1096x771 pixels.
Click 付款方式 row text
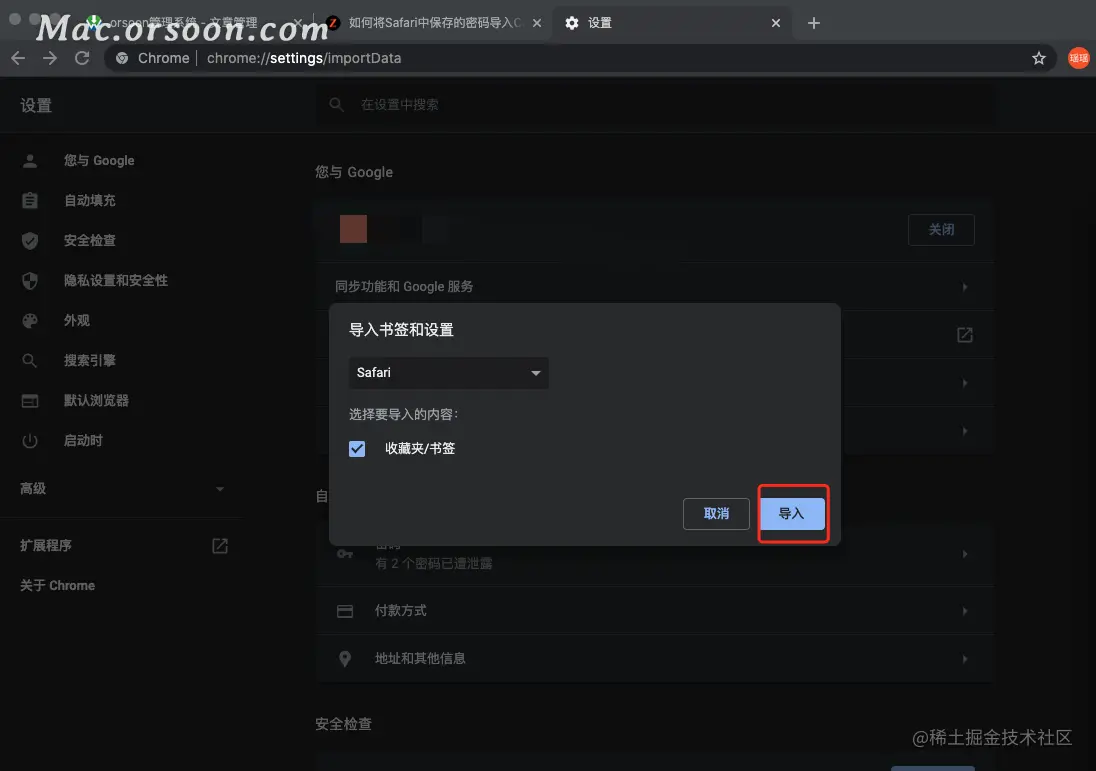point(401,611)
